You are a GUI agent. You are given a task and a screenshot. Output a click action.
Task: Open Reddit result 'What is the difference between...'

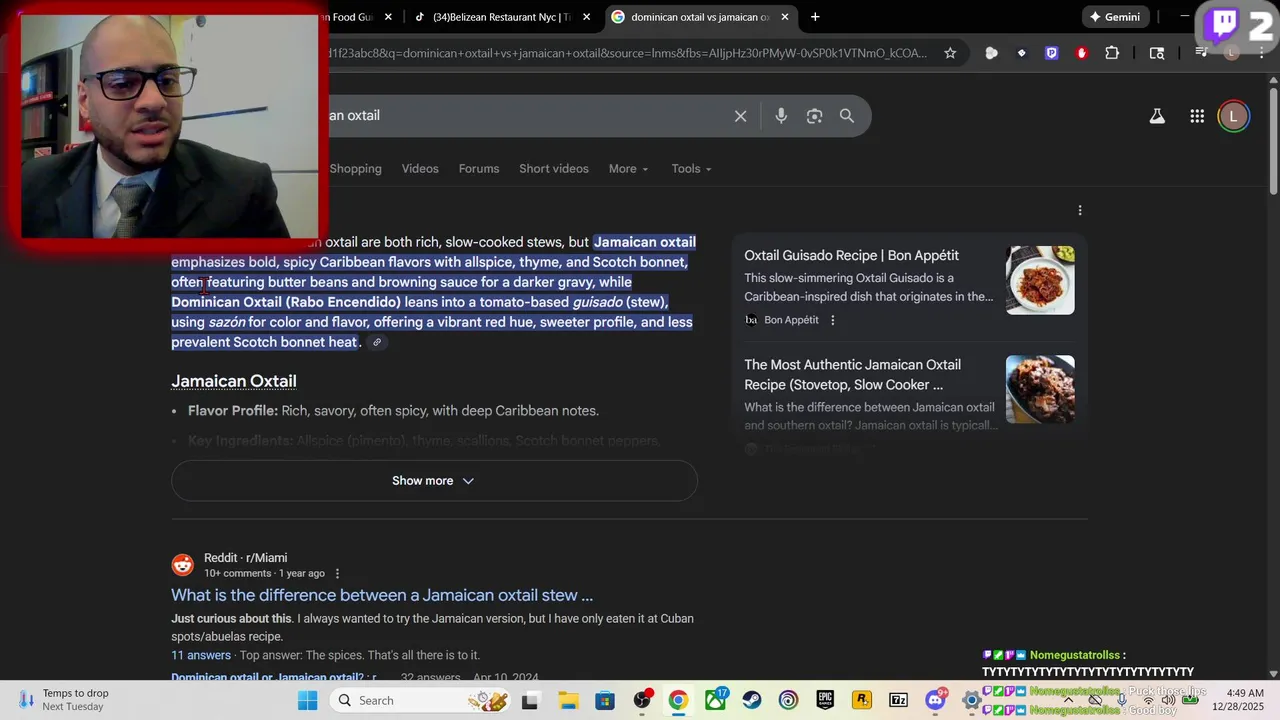coord(382,595)
